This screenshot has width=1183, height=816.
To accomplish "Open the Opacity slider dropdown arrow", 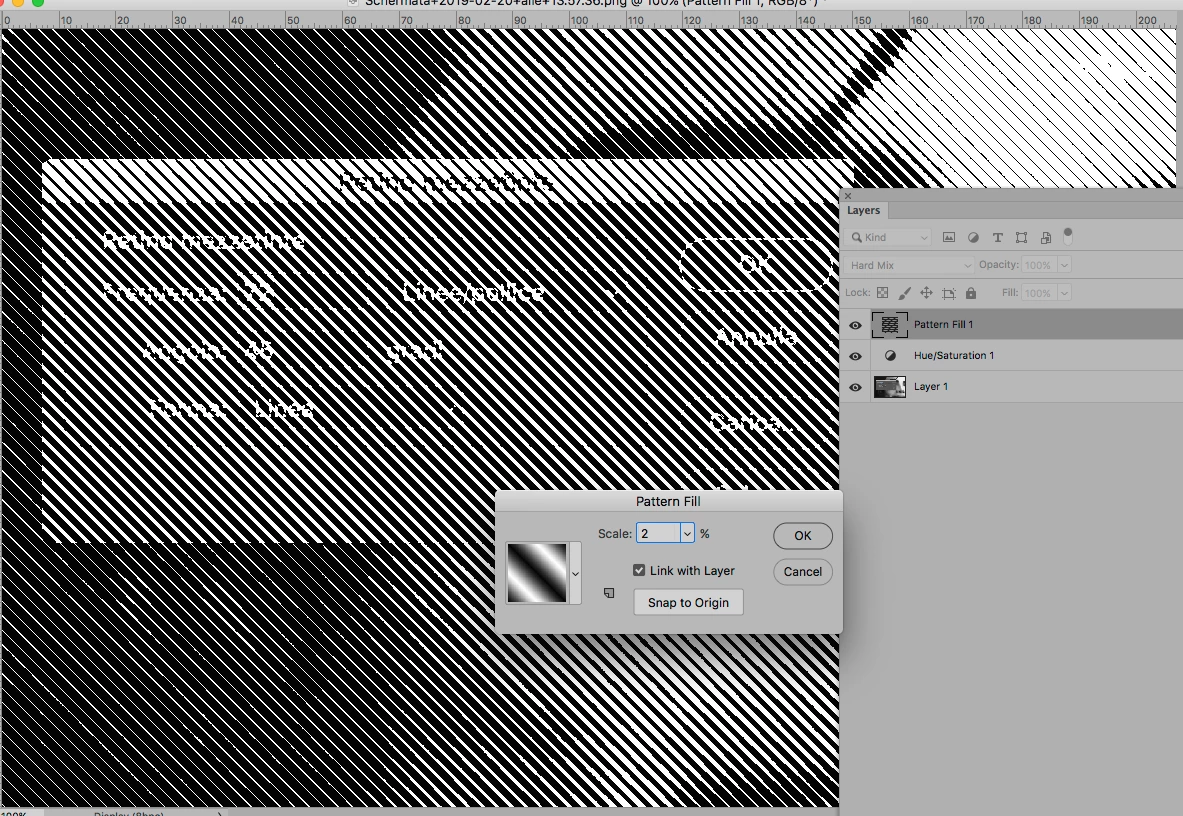I will pyautogui.click(x=1064, y=265).
